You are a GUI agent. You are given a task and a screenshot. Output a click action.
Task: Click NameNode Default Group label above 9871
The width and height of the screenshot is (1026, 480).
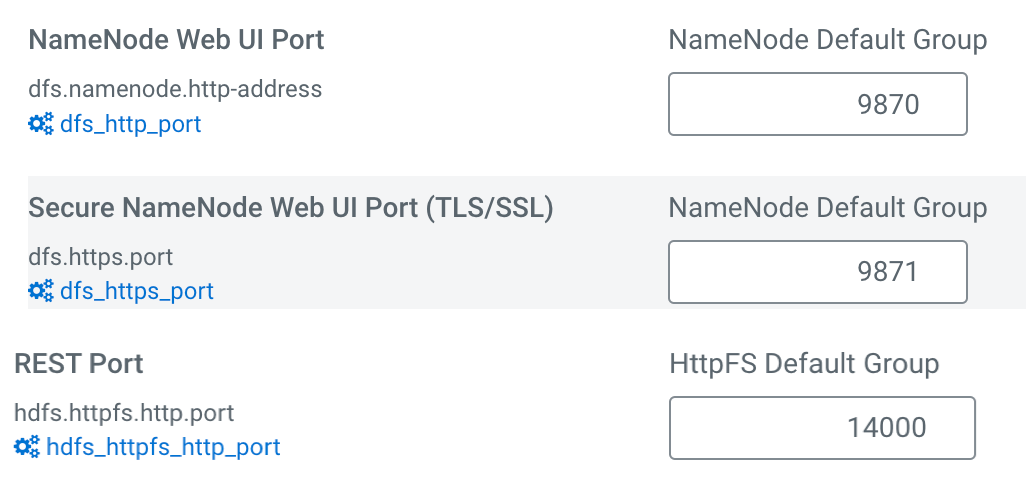pyautogui.click(x=827, y=207)
